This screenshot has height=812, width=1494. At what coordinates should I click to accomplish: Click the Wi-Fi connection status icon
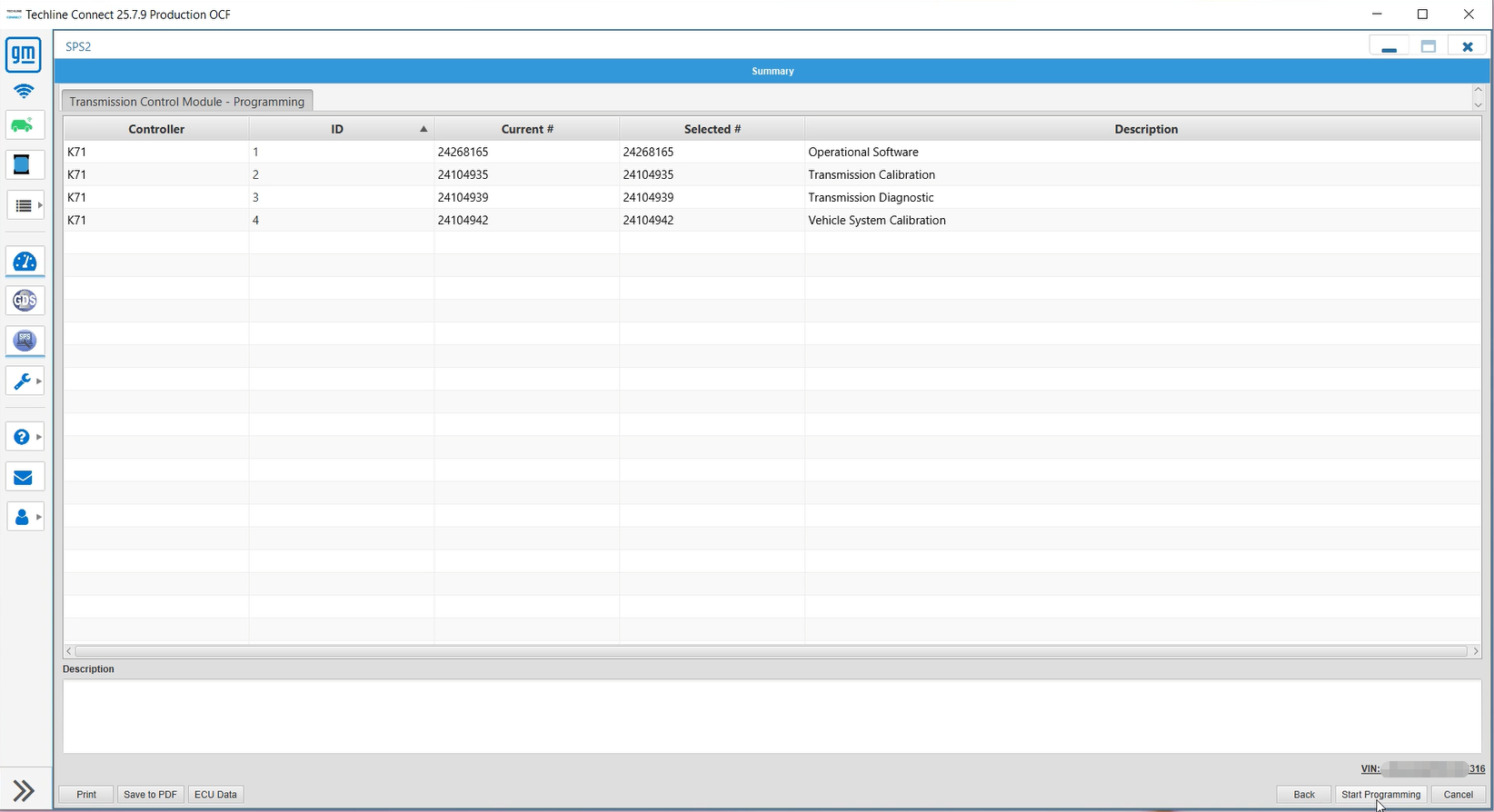(24, 91)
